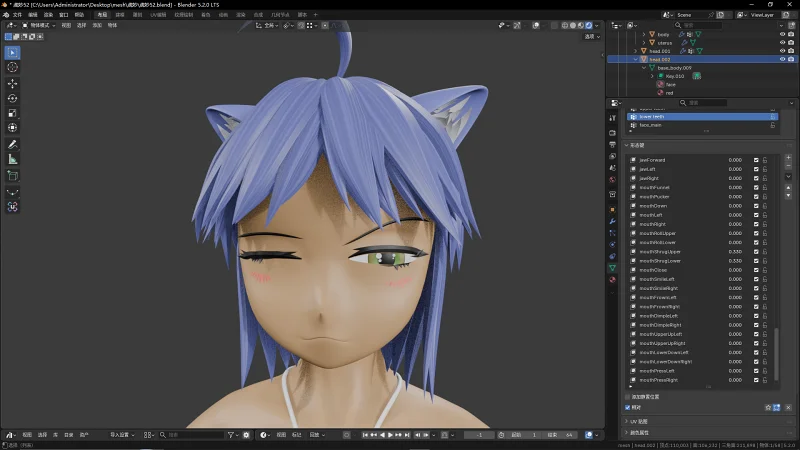800x450 pixels.
Task: Open shape key specials dropdown arrow
Action: coord(788,177)
